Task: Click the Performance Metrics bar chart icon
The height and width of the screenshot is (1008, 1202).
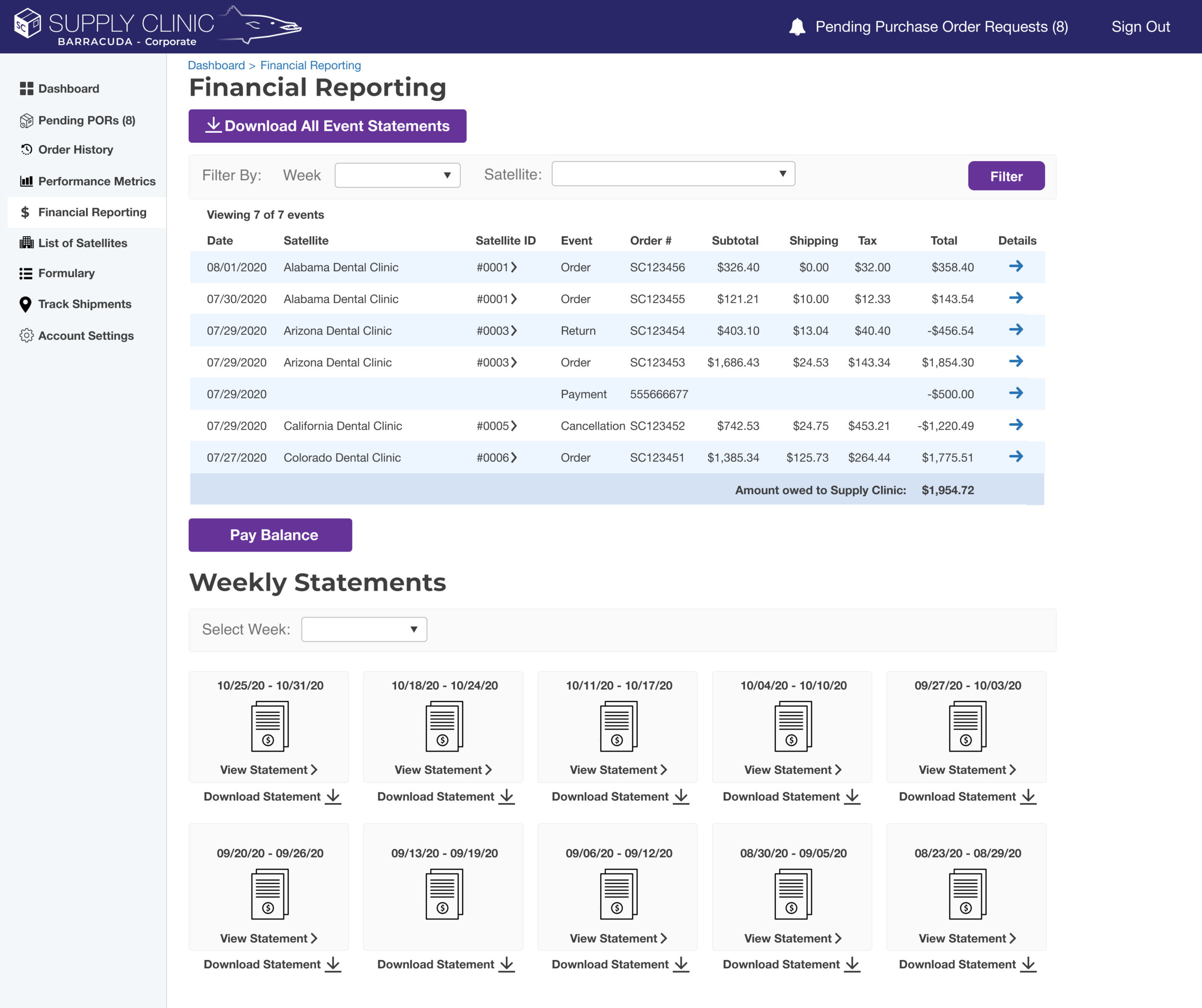Action: tap(26, 181)
